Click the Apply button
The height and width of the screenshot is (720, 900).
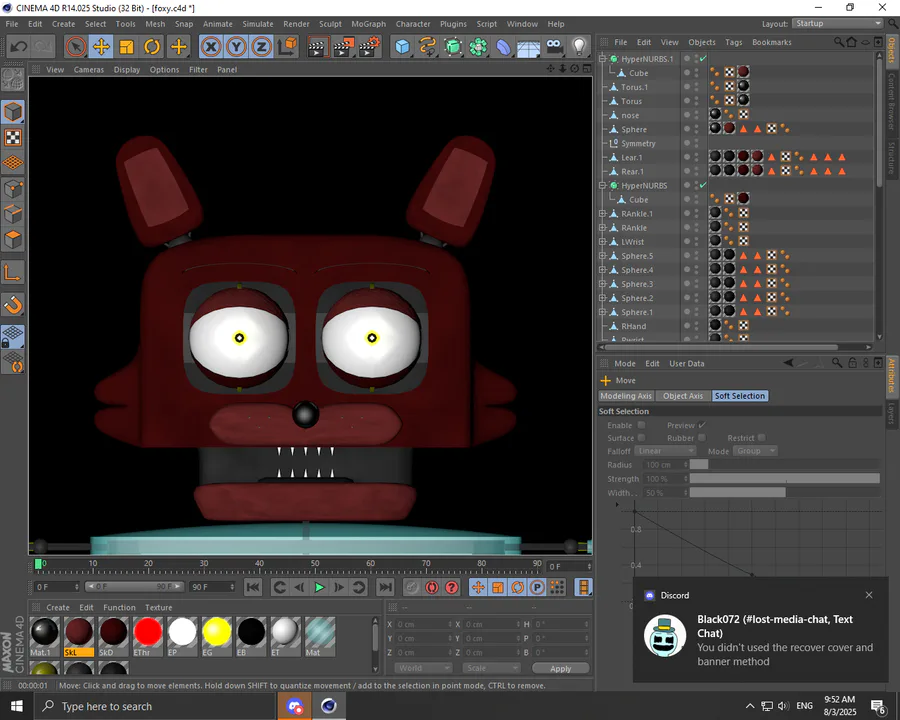[x=560, y=668]
